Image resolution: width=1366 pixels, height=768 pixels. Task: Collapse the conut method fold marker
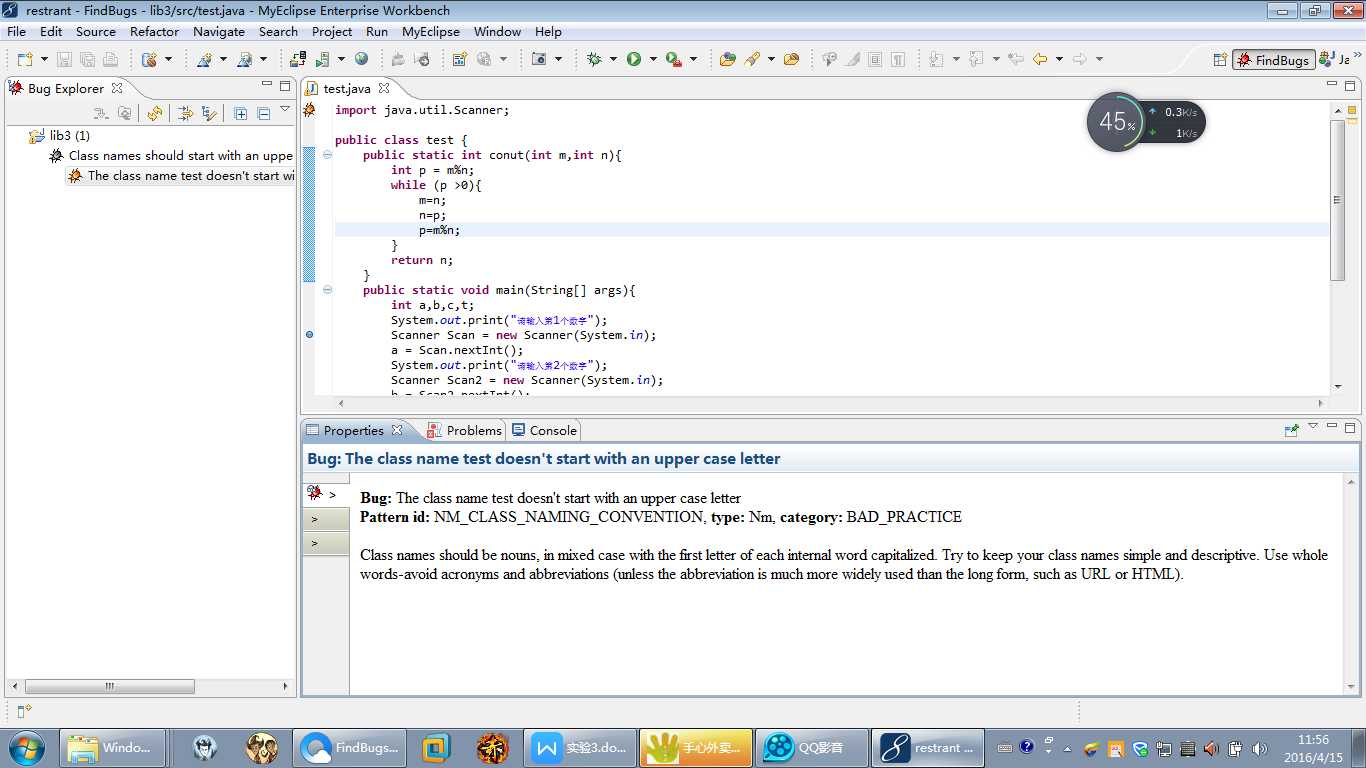[x=327, y=155]
